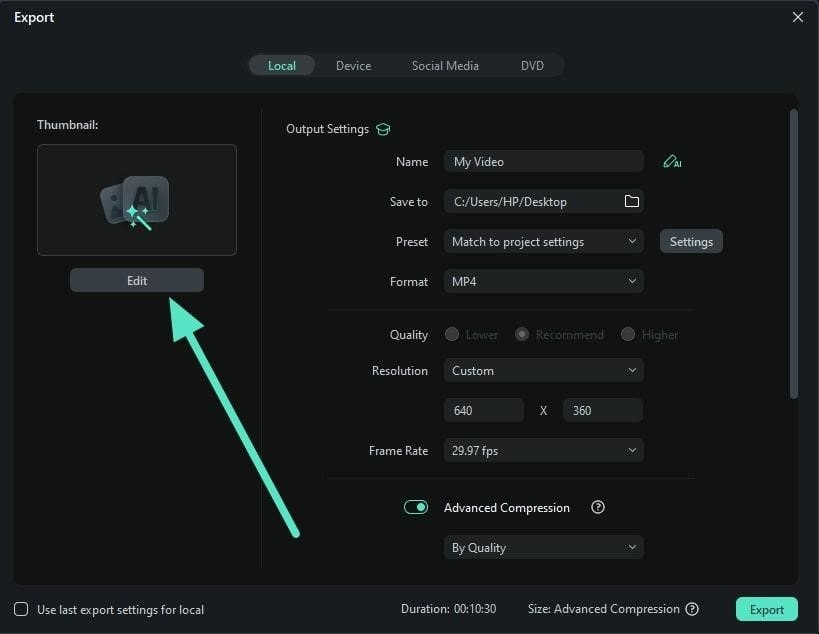Click the green Export button
819x634 pixels.
766,609
